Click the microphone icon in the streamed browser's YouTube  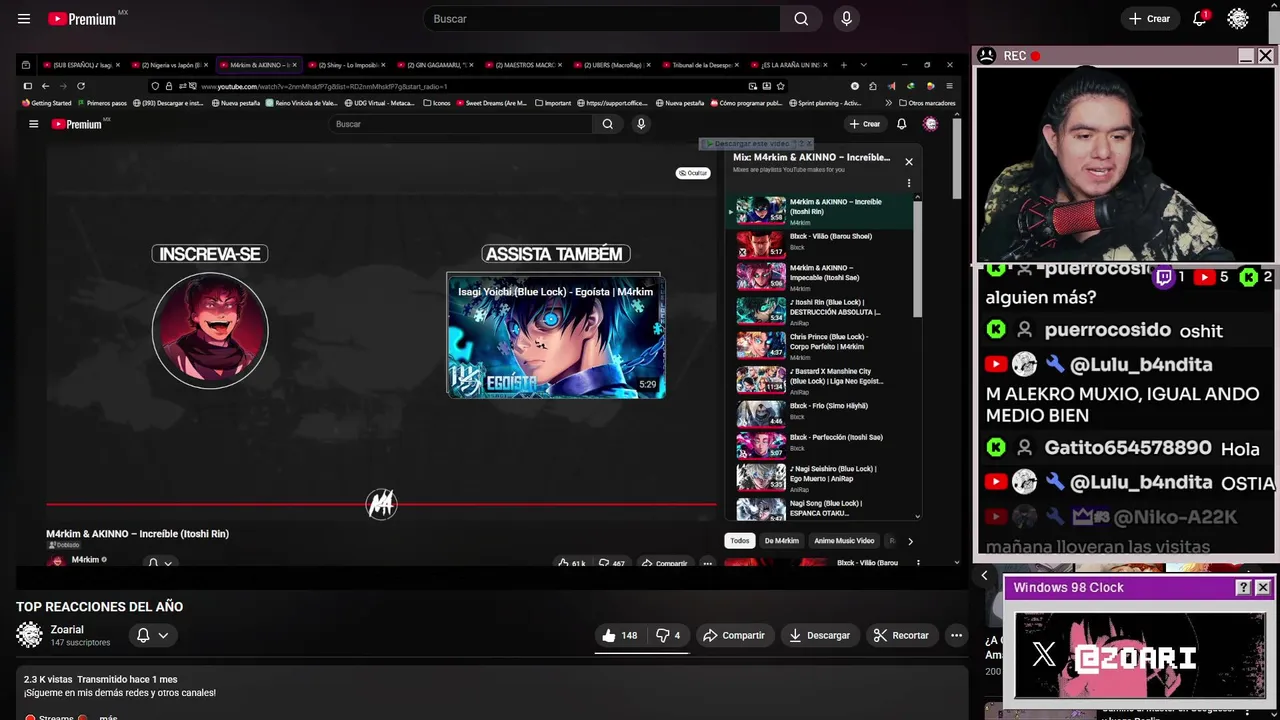pyautogui.click(x=641, y=124)
